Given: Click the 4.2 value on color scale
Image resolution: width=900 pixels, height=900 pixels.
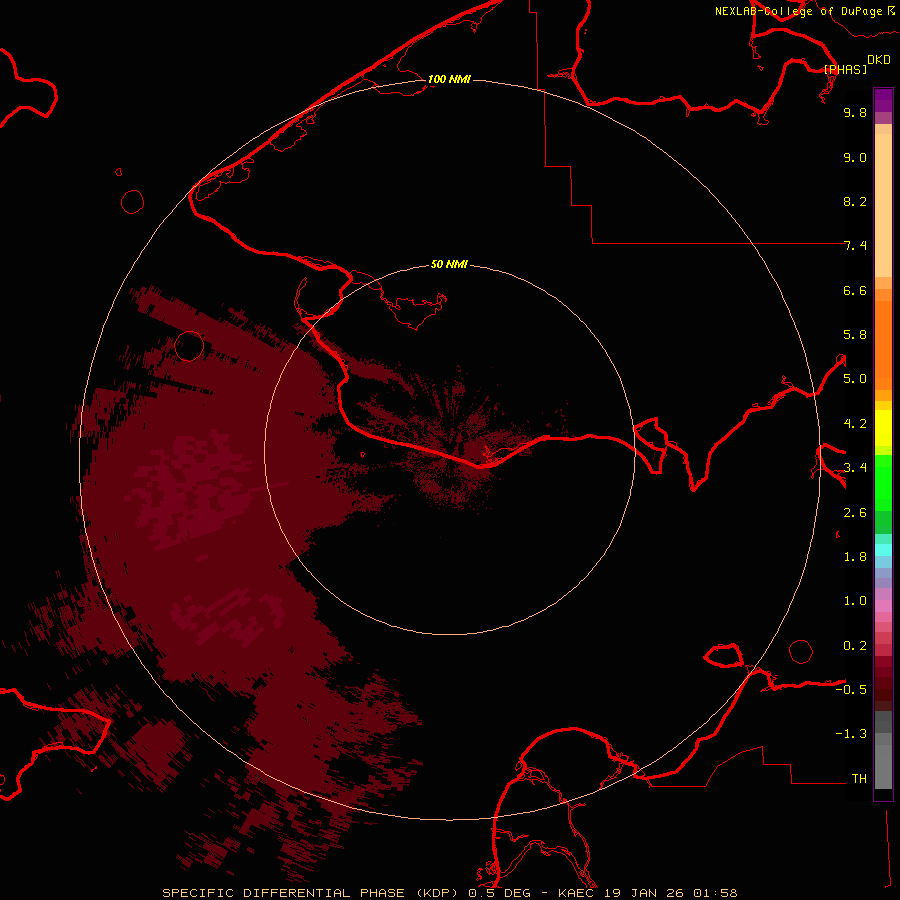Looking at the screenshot, I should pyautogui.click(x=855, y=424).
